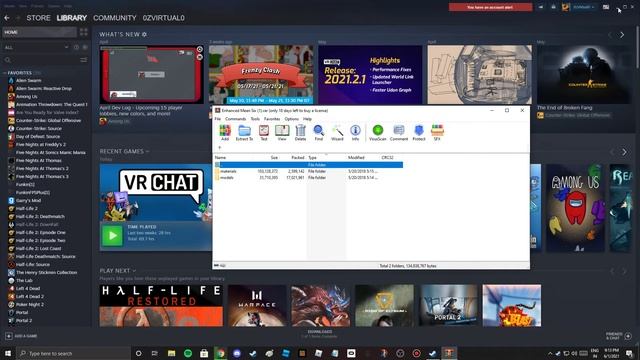Open the Warface Play Next thumbnail
The width and height of the screenshot is (640, 360).
pos(257,305)
